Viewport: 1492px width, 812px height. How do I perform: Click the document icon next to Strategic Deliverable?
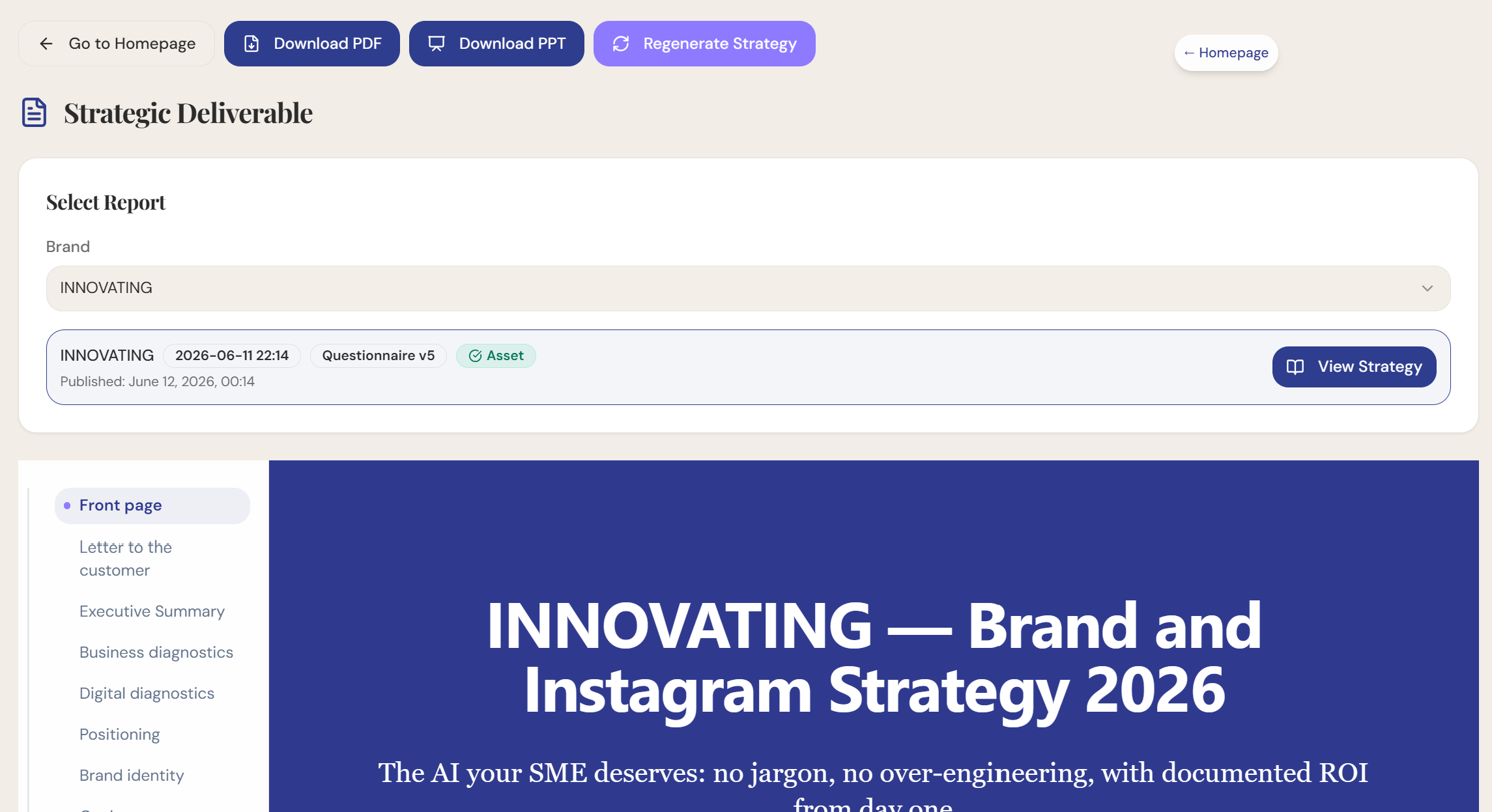coord(35,113)
